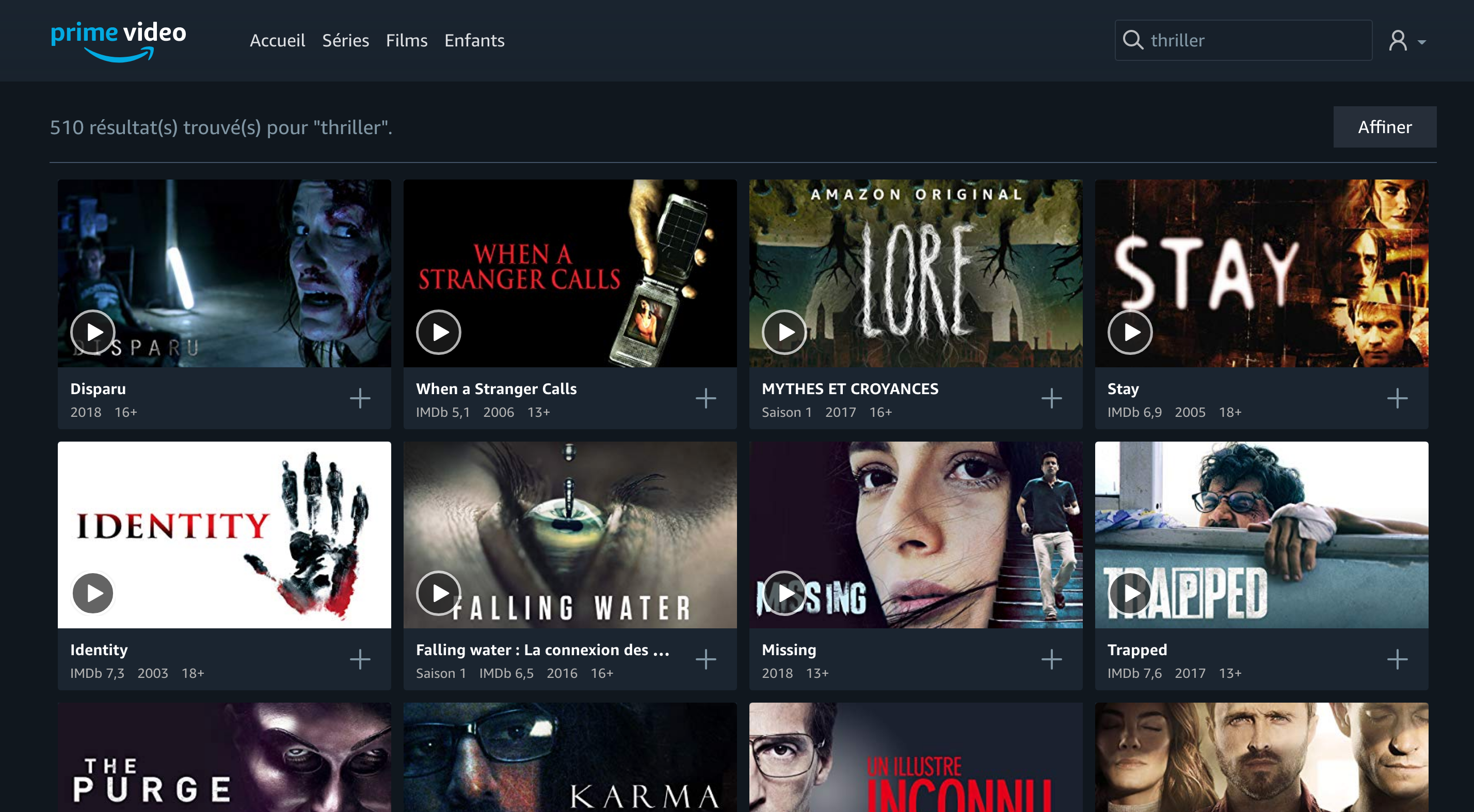Open the Identity title link
This screenshot has width=1474, height=812.
click(x=99, y=649)
